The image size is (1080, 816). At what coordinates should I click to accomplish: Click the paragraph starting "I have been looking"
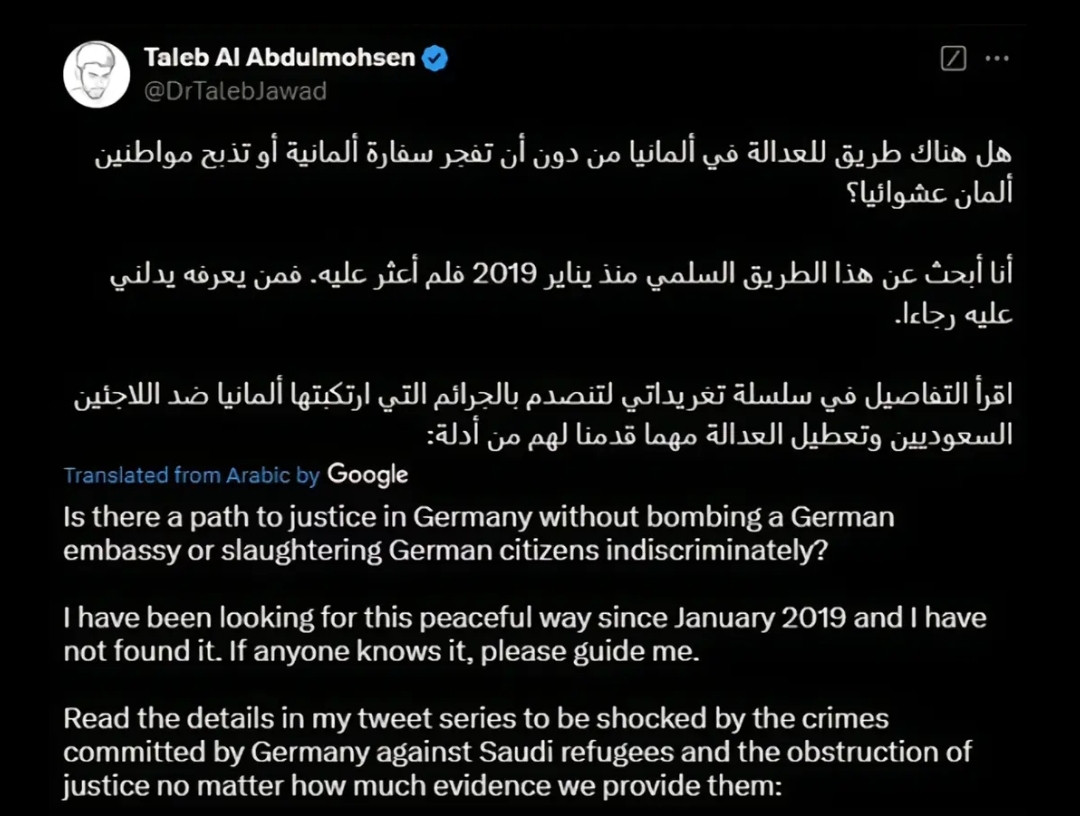pyautogui.click(x=525, y=634)
